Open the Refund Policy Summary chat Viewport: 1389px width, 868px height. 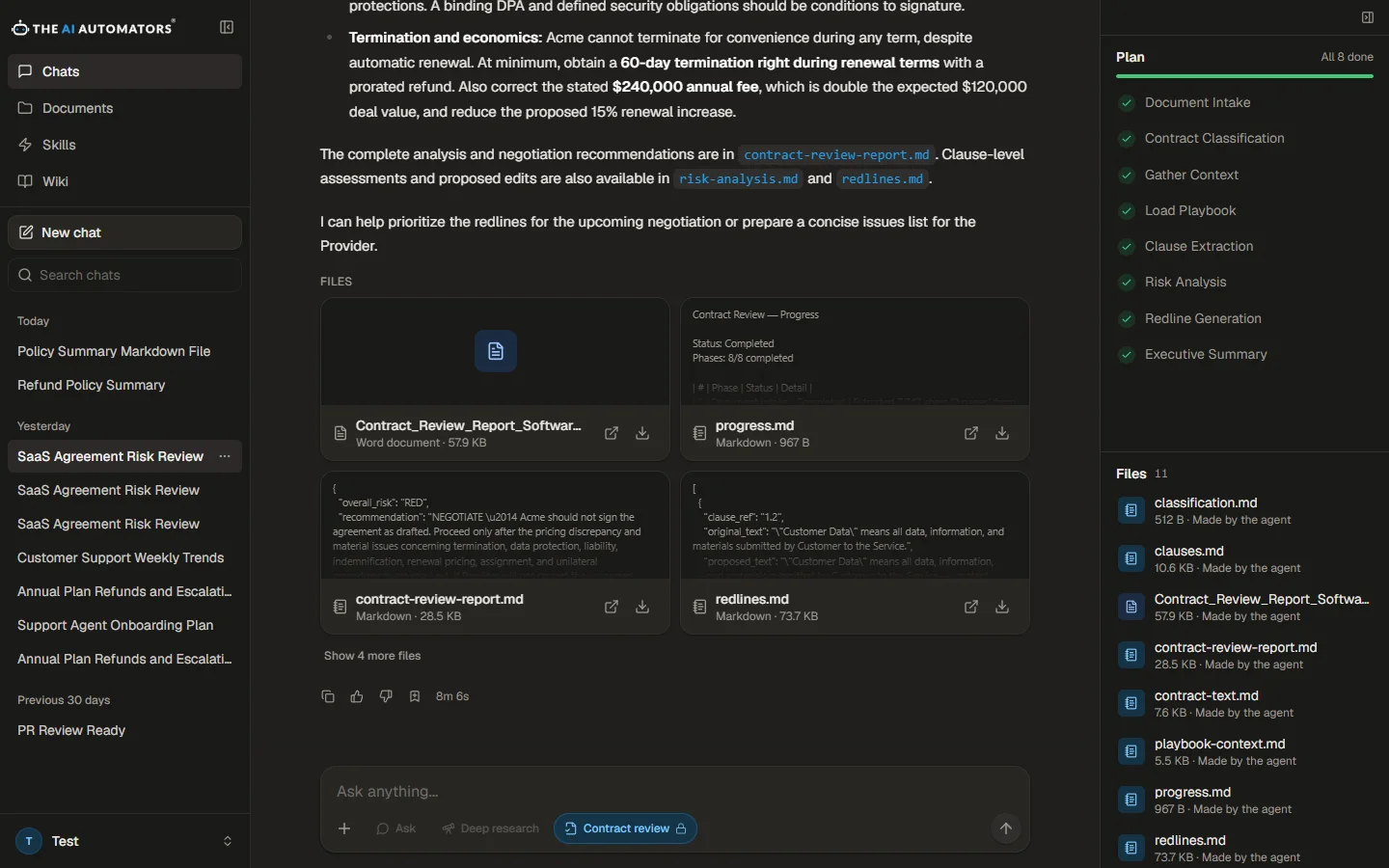coord(125,385)
